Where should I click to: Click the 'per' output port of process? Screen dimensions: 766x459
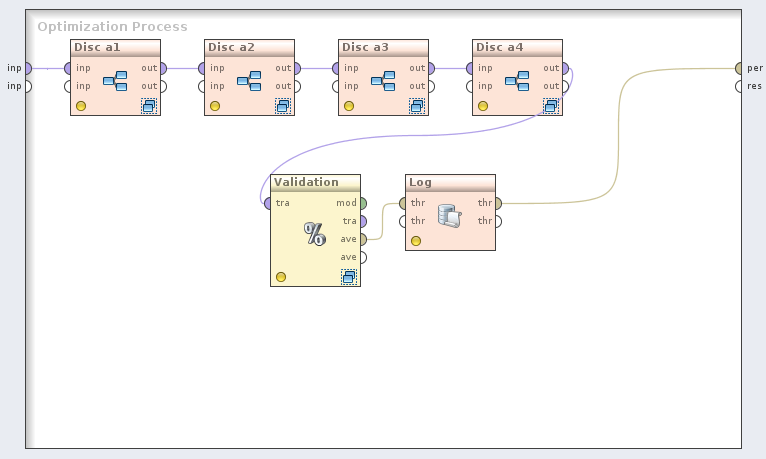coord(739,68)
